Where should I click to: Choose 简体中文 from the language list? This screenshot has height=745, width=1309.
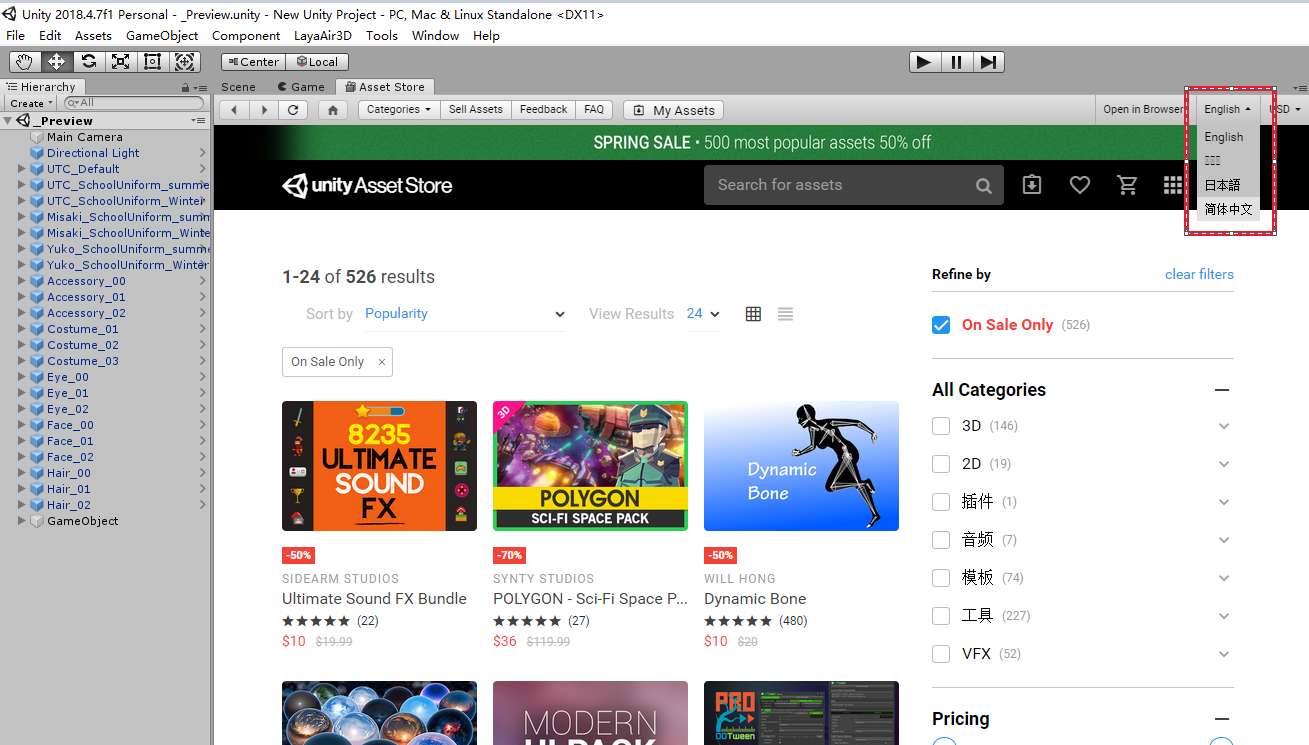[1228, 209]
